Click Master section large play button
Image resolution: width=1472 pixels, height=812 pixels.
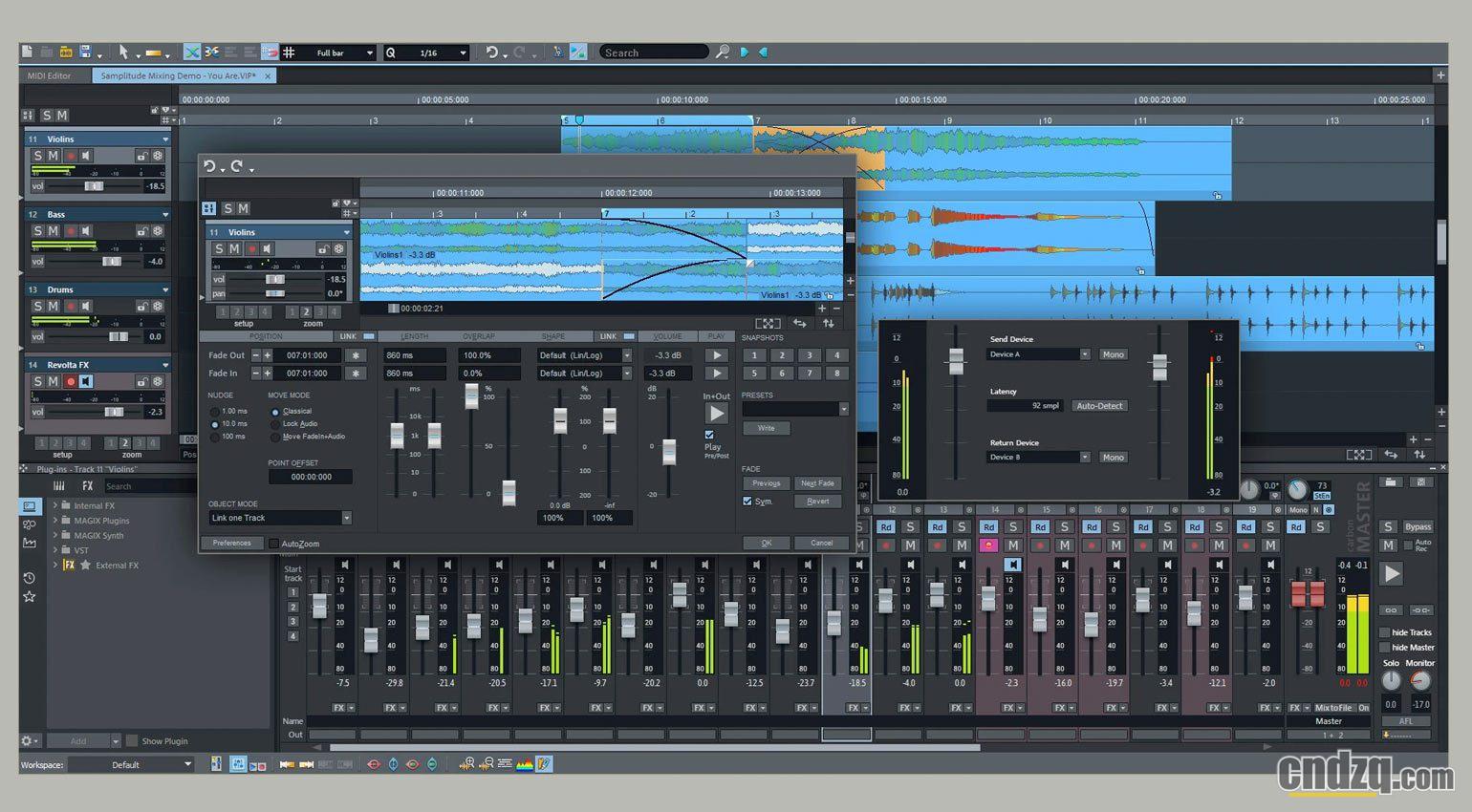coord(1392,573)
